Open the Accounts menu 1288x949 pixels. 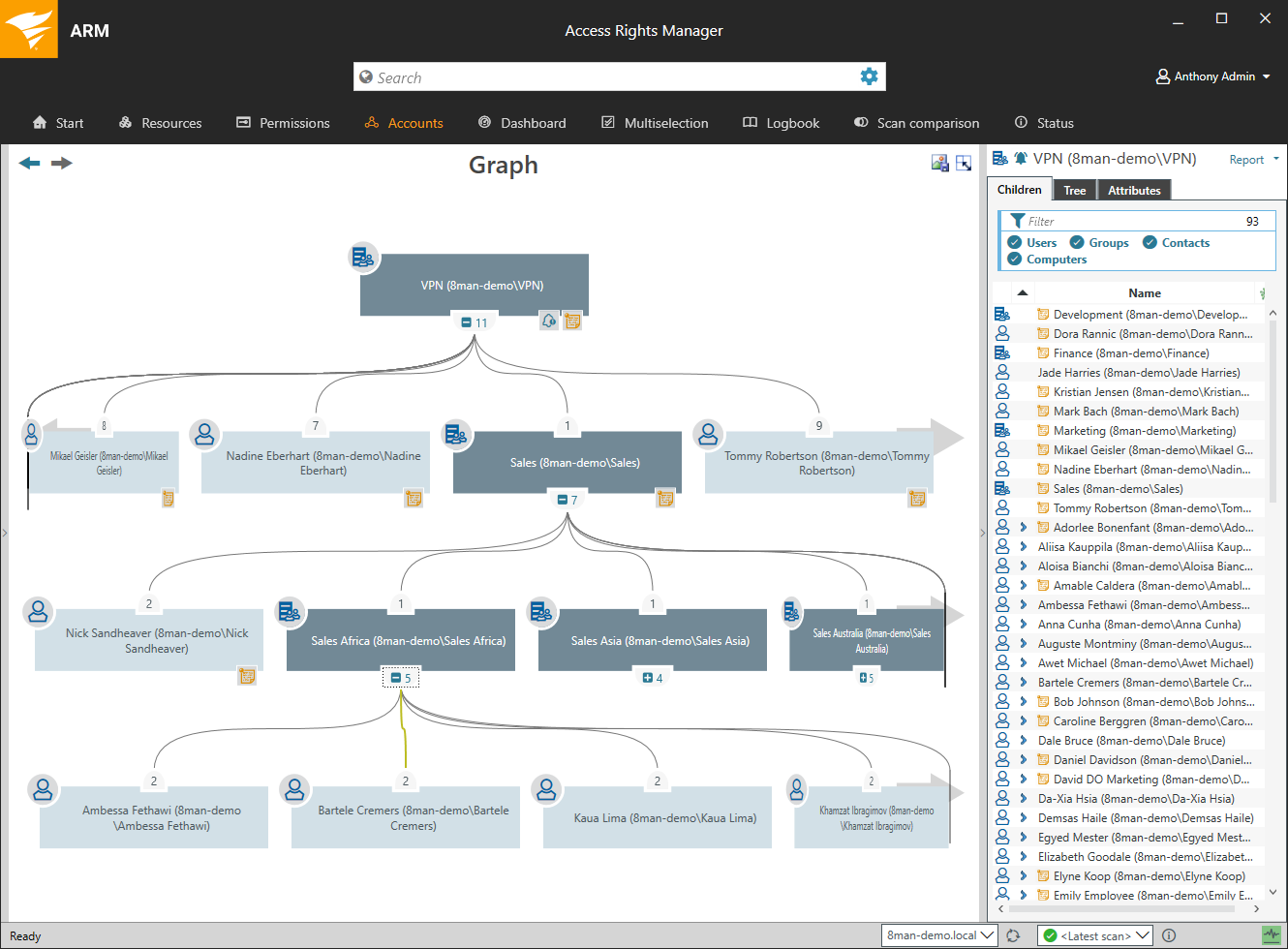point(404,123)
